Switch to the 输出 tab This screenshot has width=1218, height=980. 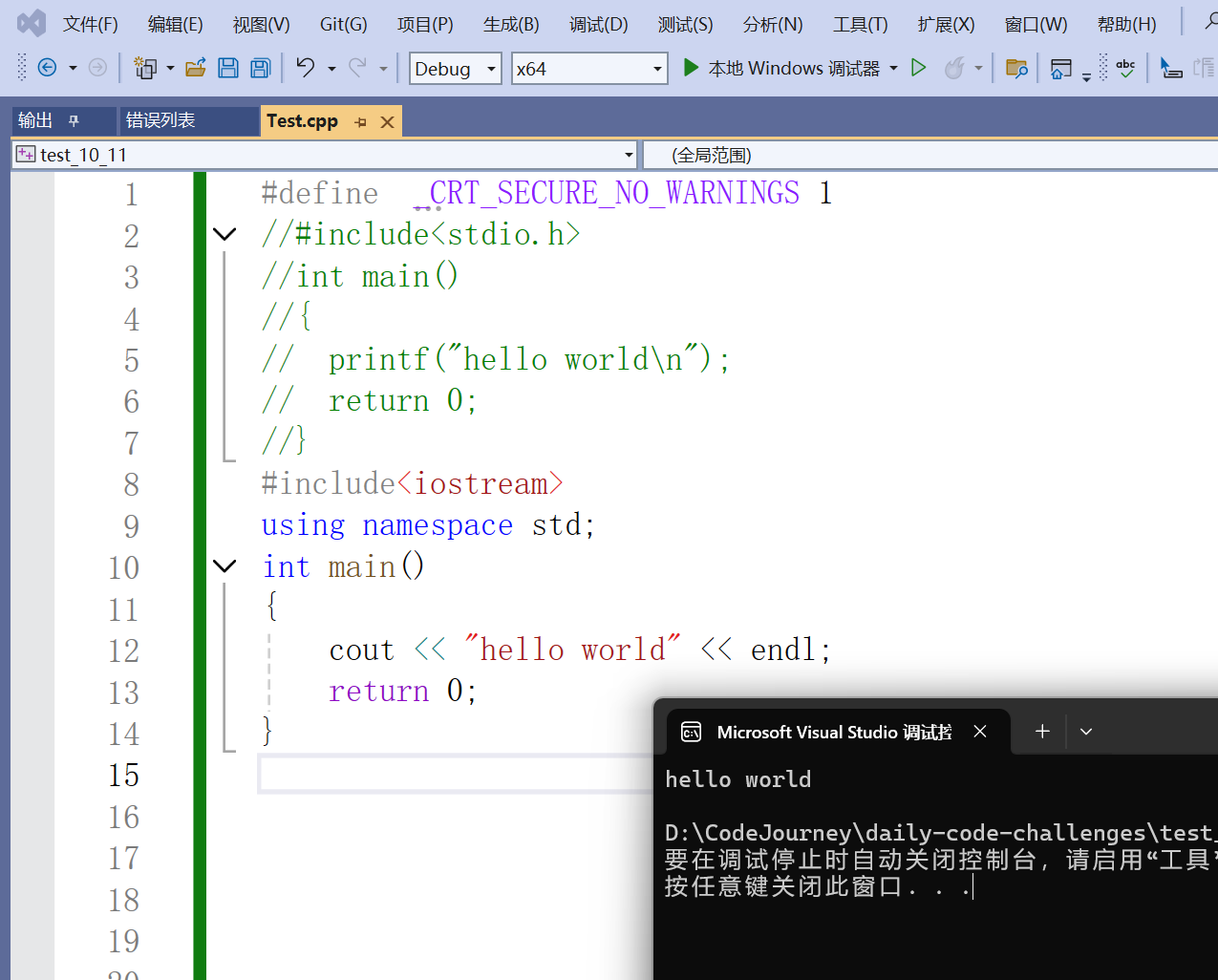click(35, 120)
